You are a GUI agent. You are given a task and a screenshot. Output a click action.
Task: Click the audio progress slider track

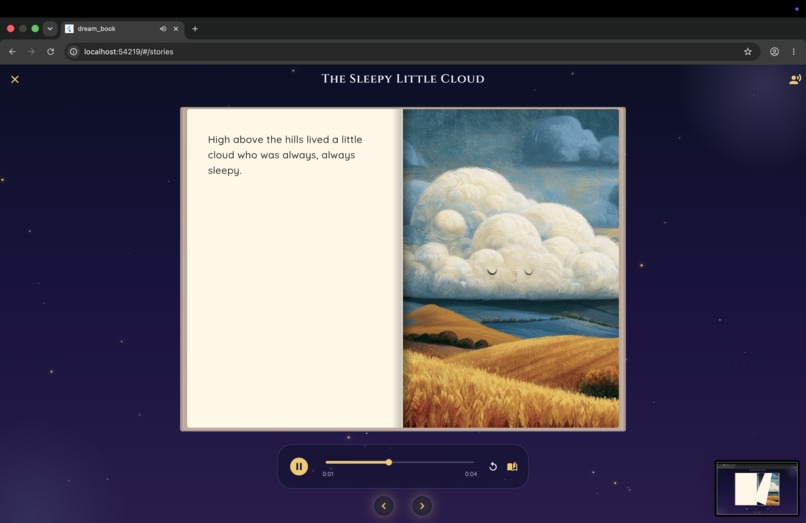tap(399, 462)
